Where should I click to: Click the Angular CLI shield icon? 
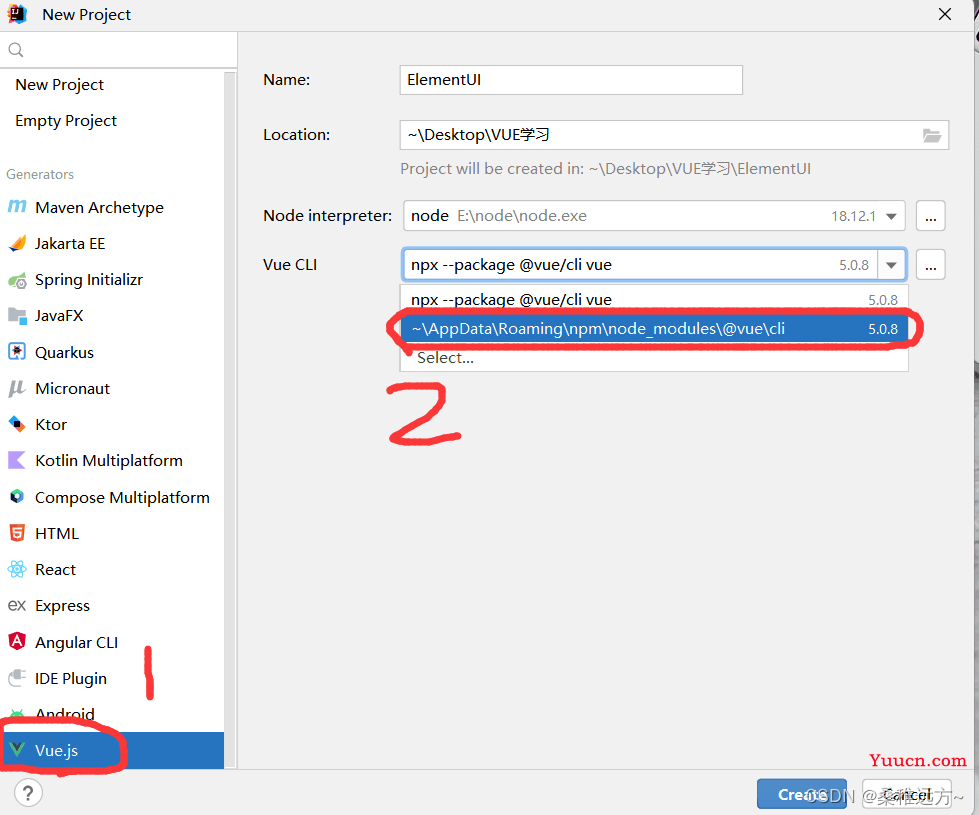[x=17, y=641]
